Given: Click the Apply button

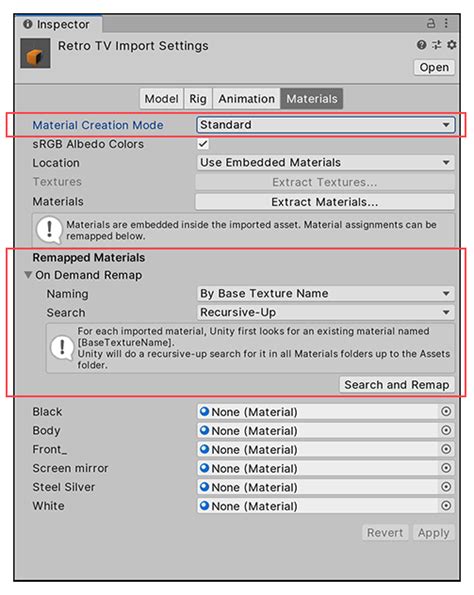Looking at the screenshot, I should pos(433,533).
